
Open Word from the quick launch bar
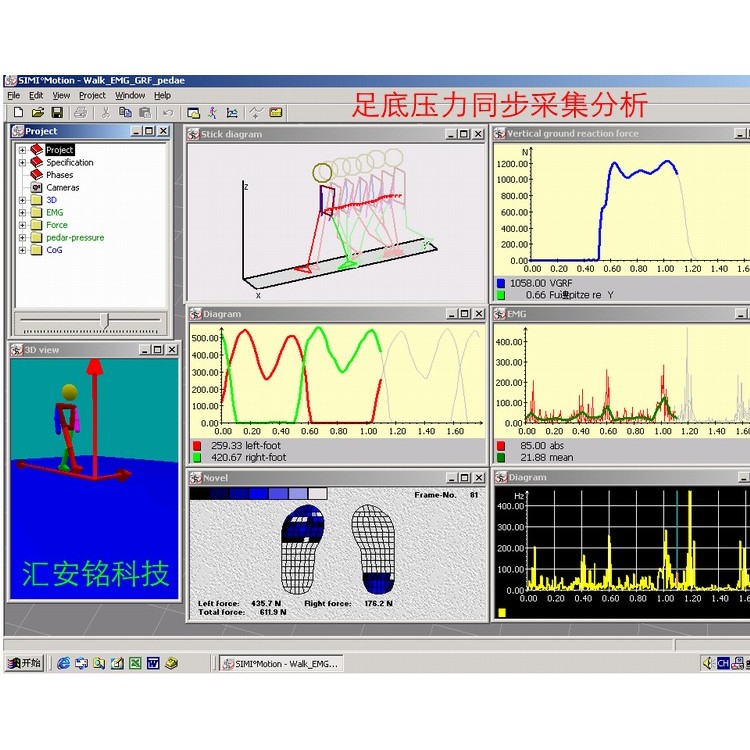[153, 663]
